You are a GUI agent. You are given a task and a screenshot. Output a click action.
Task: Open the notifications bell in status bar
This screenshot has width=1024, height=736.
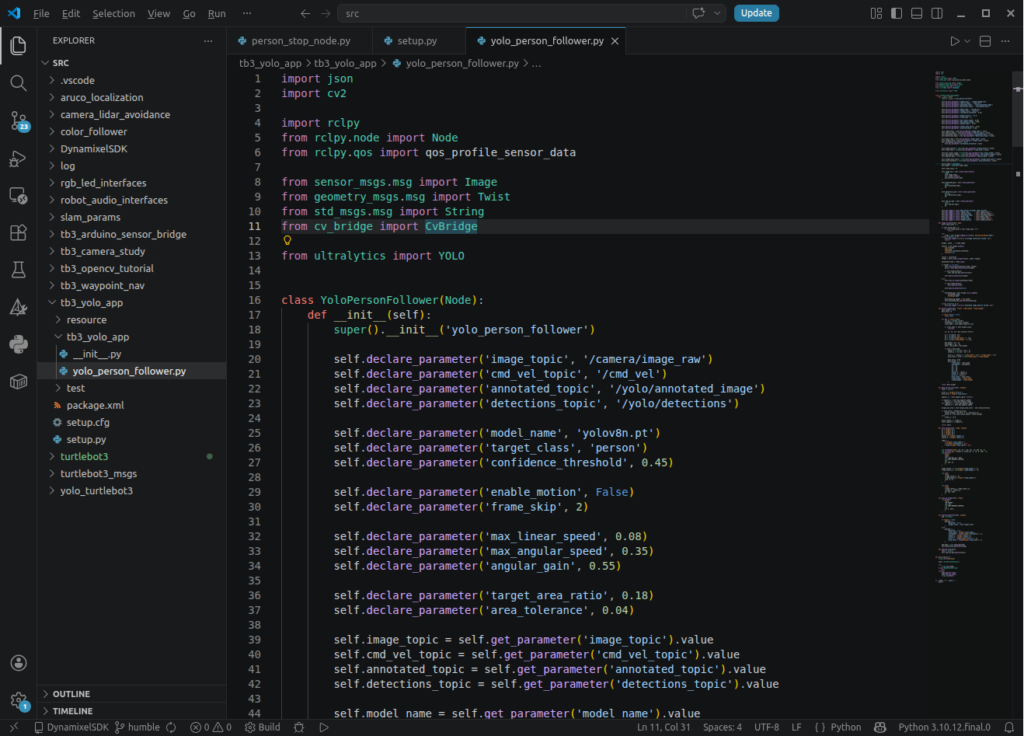click(x=1009, y=727)
